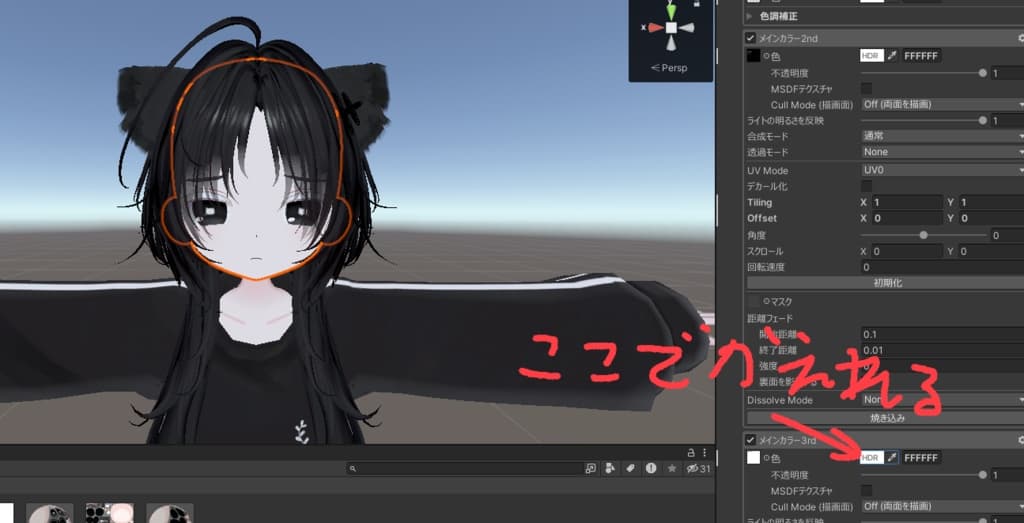Select white texture slot in メインカラー3rd
The width and height of the screenshot is (1024, 523).
[x=753, y=458]
